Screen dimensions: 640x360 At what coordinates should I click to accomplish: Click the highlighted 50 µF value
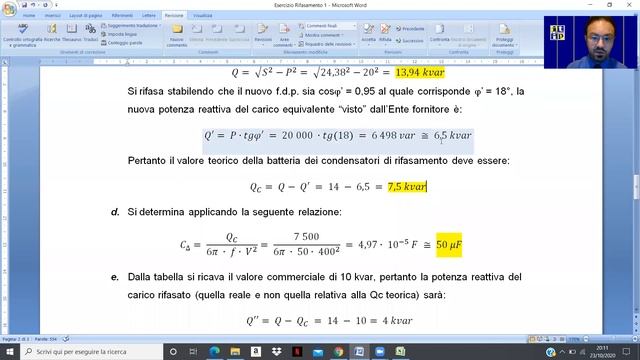449,245
